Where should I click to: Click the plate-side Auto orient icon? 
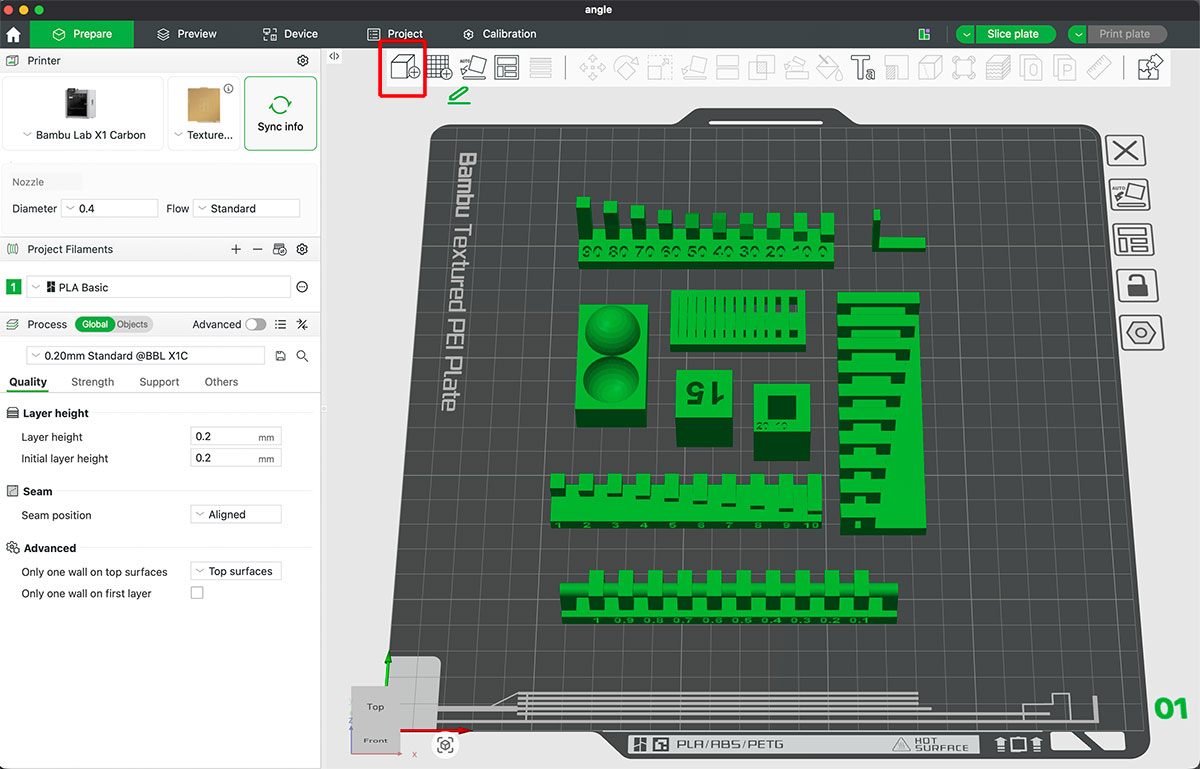[x=1130, y=194]
